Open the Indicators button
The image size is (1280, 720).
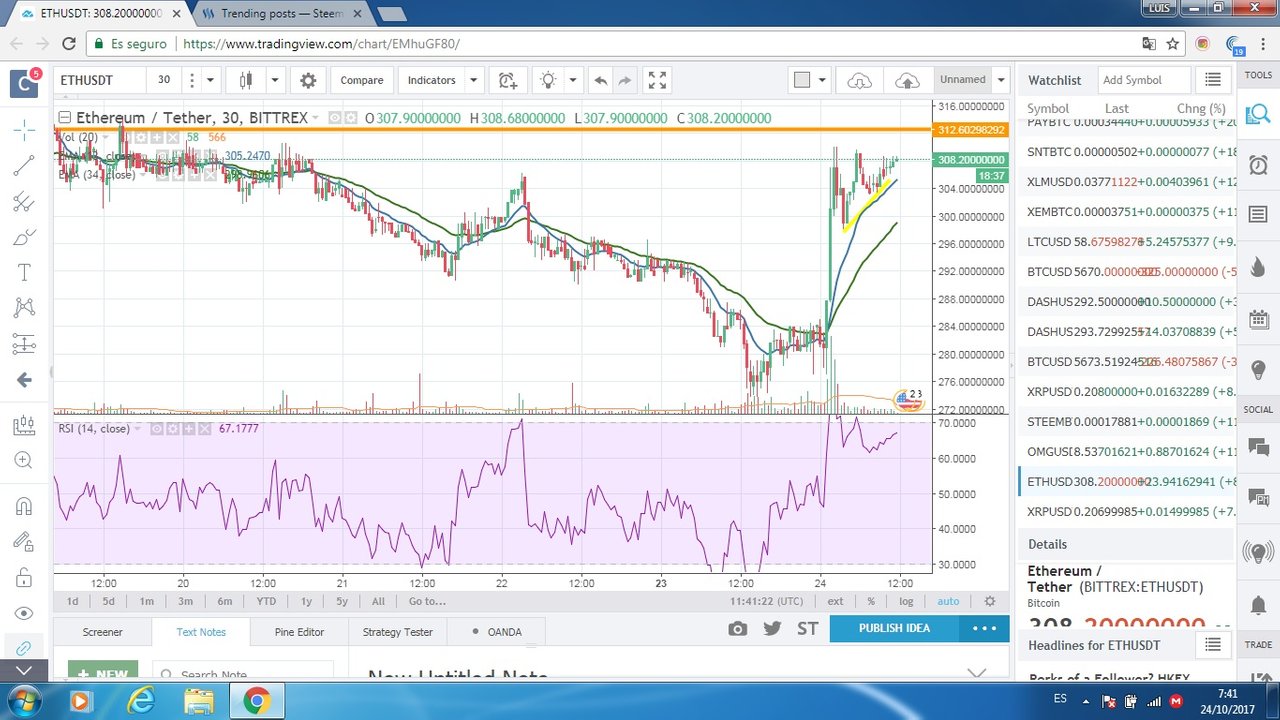[431, 80]
